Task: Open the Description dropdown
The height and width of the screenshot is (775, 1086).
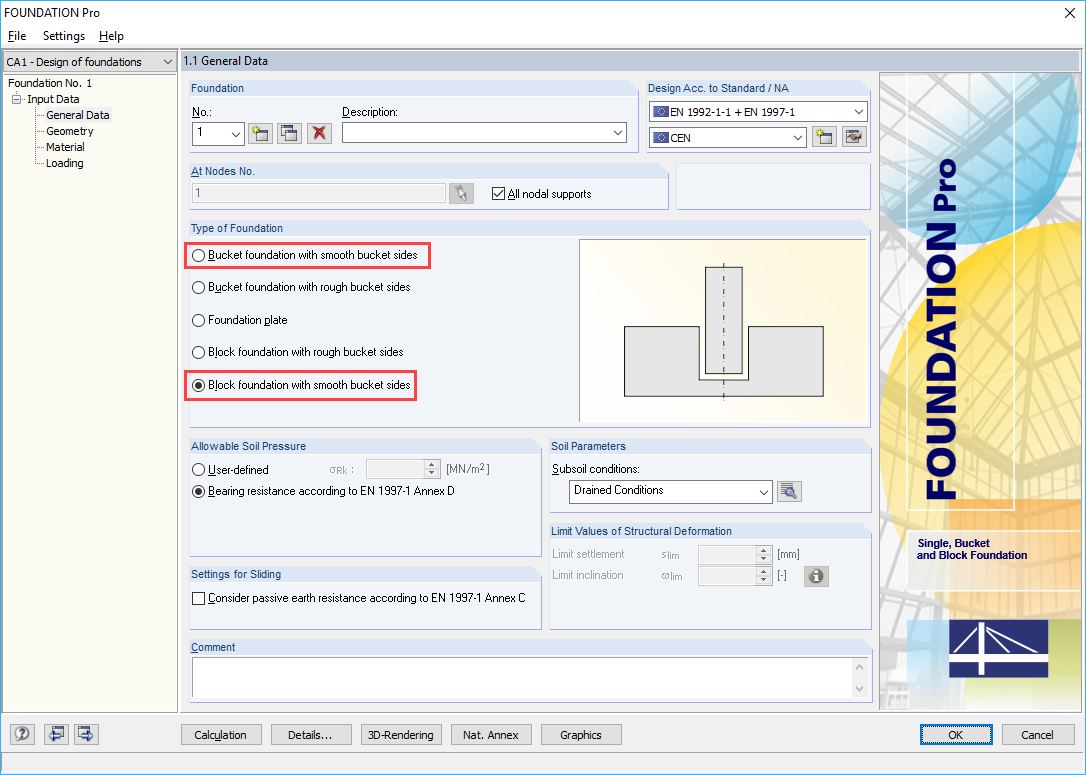Action: (x=618, y=132)
